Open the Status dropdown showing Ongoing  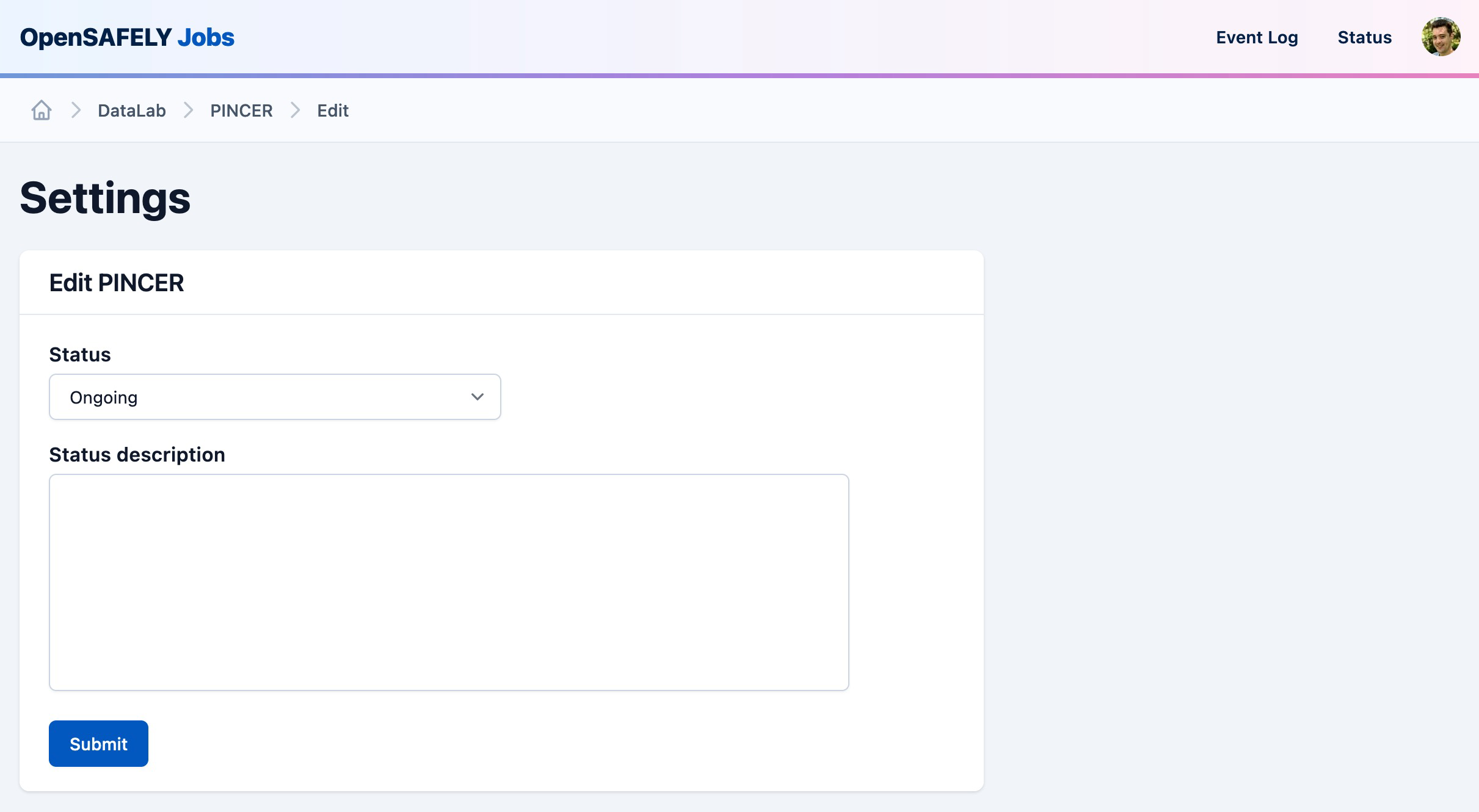[x=275, y=397]
